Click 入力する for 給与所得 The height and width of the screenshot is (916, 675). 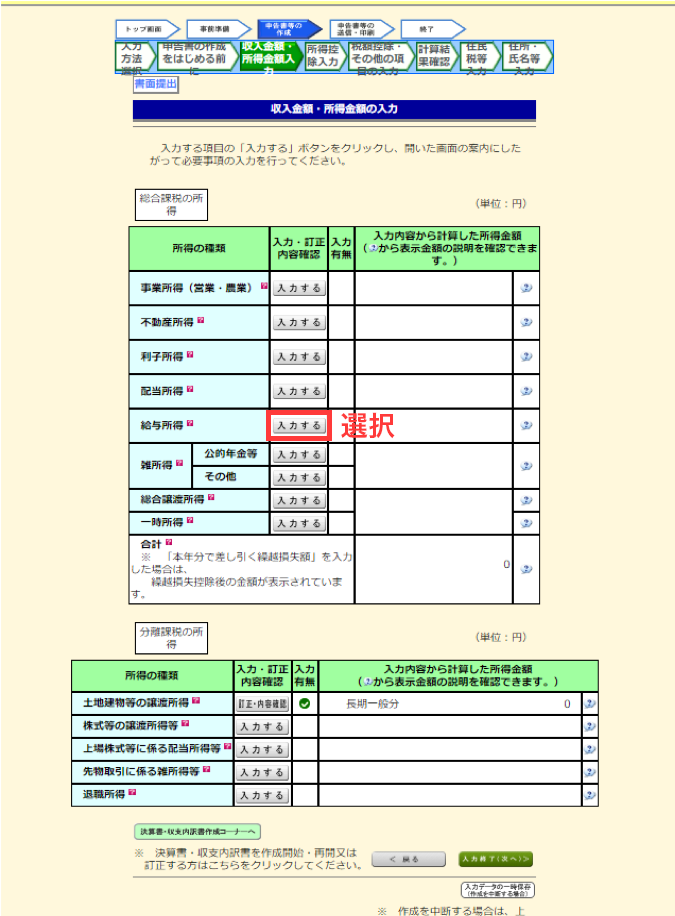tap(299, 426)
